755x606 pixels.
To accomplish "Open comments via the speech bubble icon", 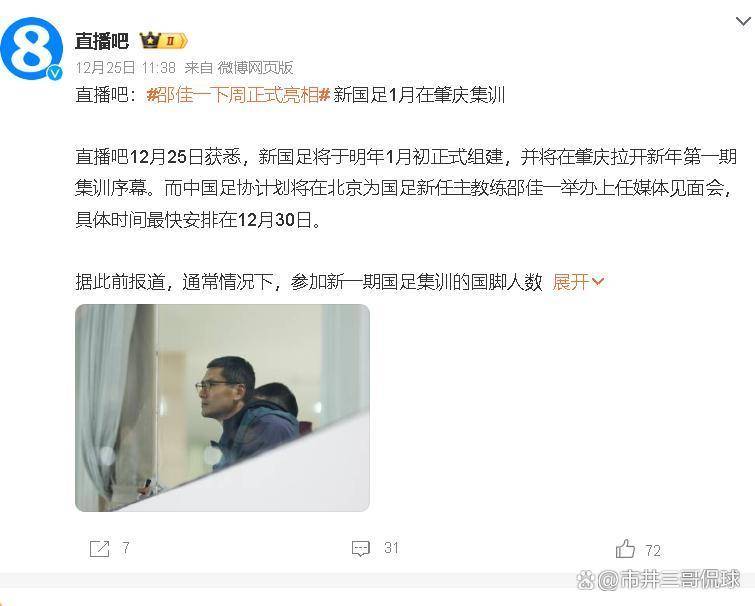I will click(361, 549).
